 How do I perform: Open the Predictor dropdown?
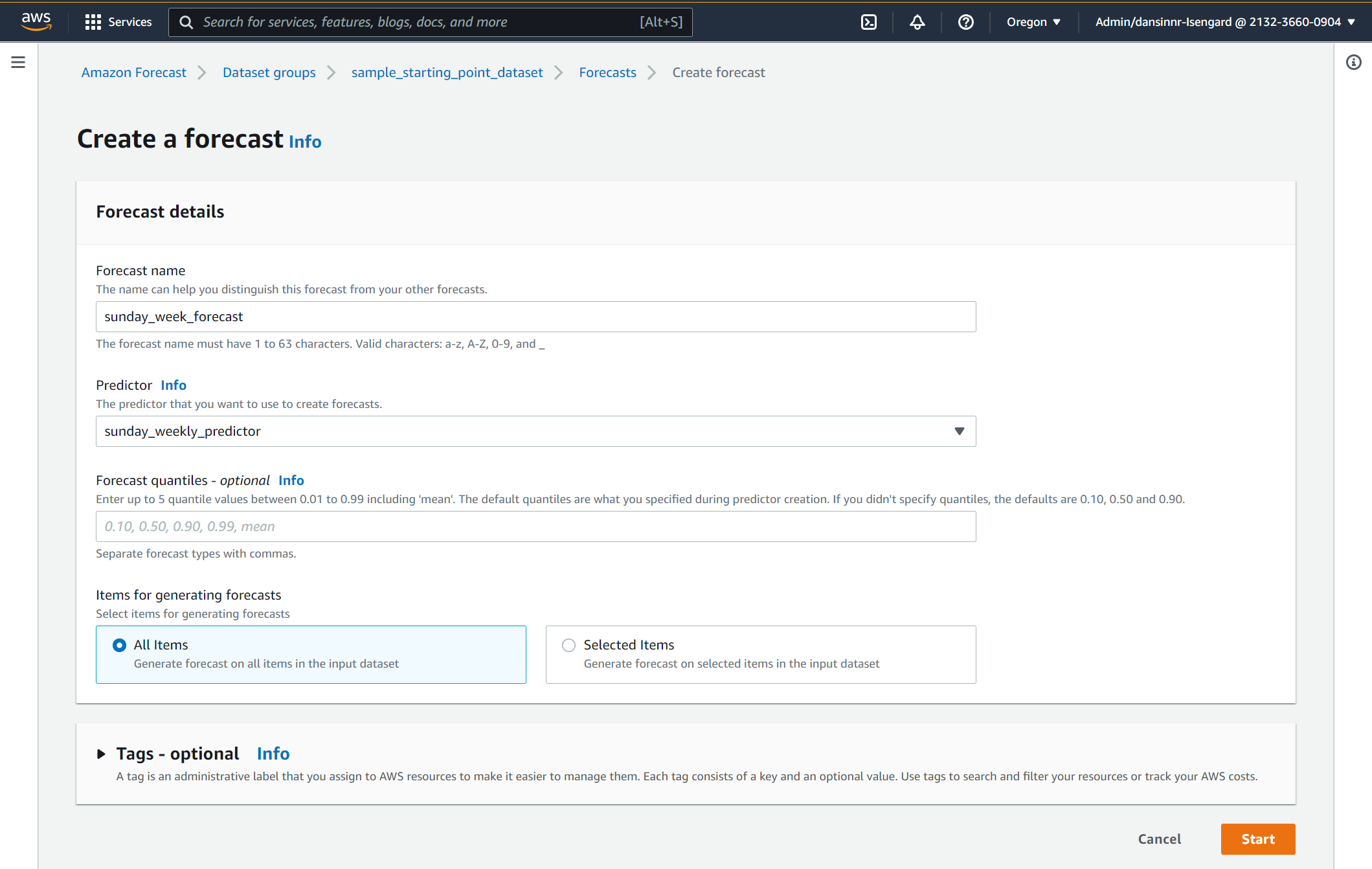(x=535, y=431)
